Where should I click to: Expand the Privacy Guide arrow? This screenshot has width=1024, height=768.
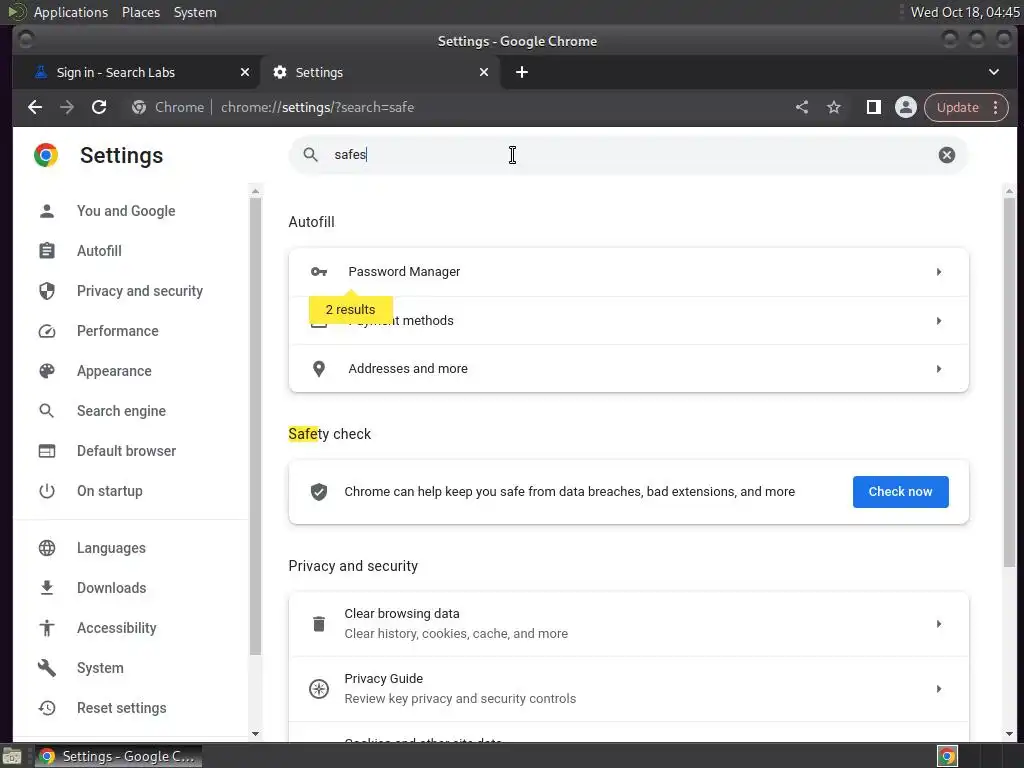click(x=938, y=688)
